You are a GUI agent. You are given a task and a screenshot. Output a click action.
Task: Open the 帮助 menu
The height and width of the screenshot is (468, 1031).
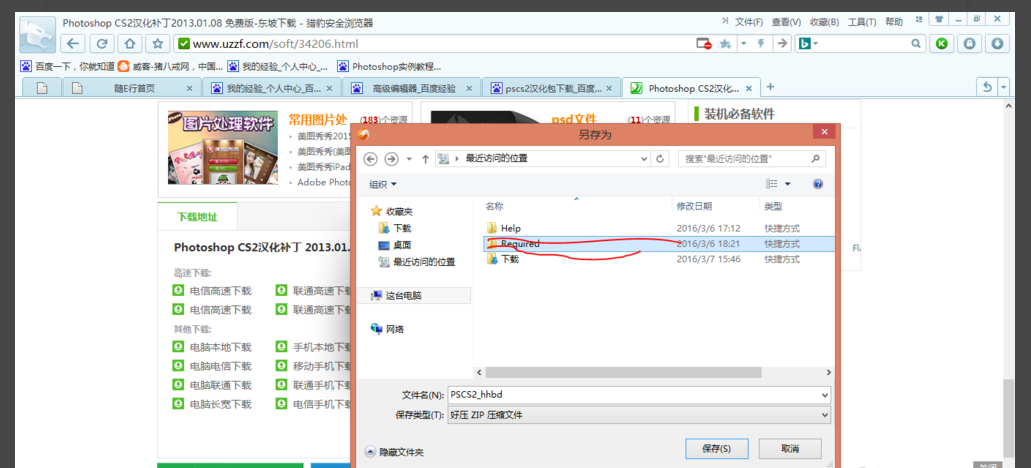pos(894,22)
